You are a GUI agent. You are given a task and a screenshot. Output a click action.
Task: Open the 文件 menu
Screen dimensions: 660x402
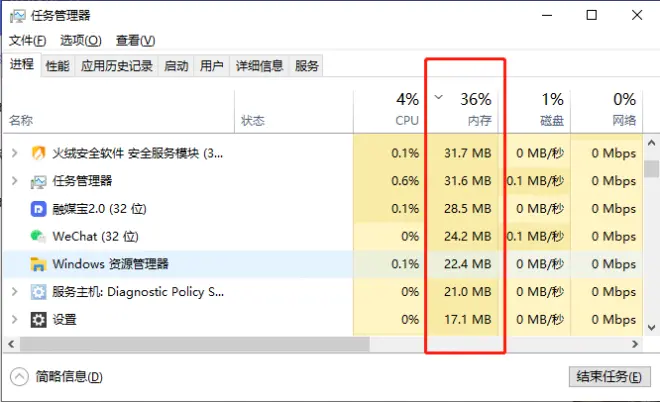28,40
